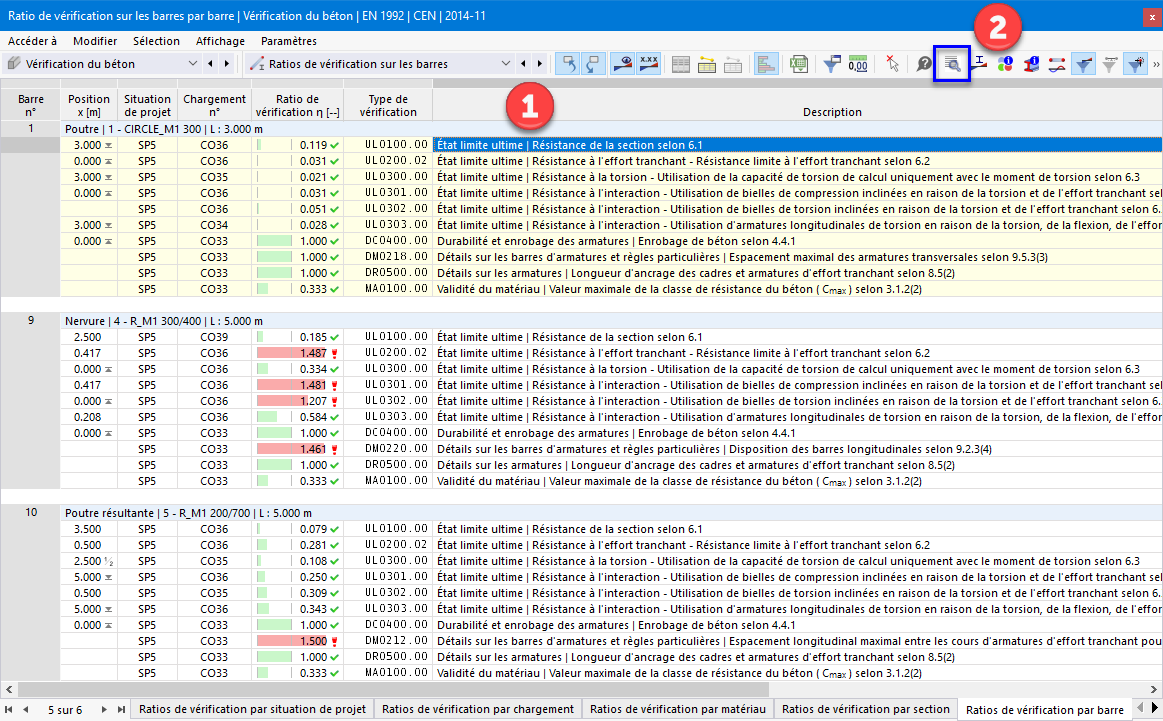
Task: Jump to first tab with first-page arrow
Action: 9,710
